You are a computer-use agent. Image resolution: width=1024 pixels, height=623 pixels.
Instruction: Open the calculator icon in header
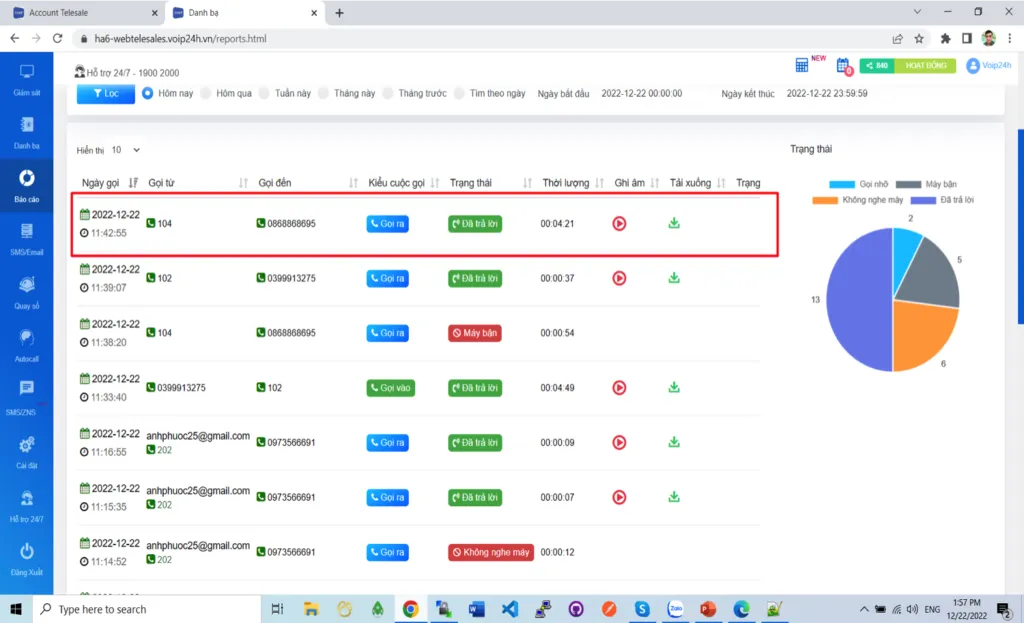[x=802, y=65]
